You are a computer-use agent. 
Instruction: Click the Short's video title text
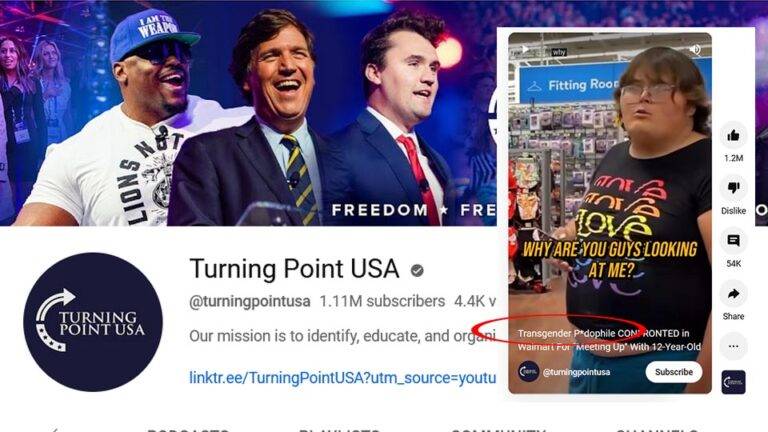click(609, 340)
